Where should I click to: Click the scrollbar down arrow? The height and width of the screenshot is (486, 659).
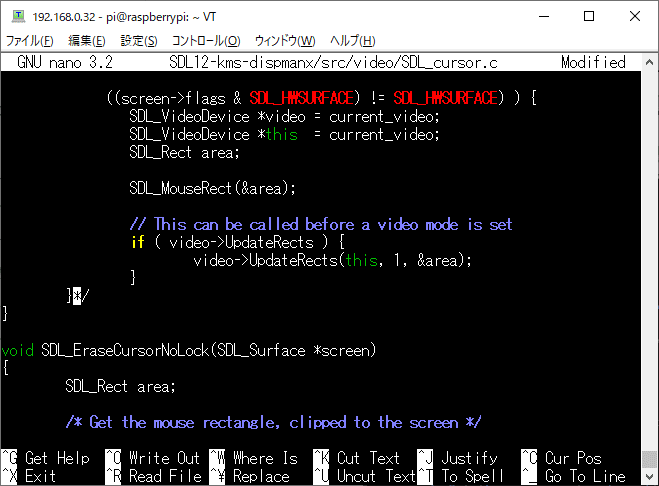point(649,477)
